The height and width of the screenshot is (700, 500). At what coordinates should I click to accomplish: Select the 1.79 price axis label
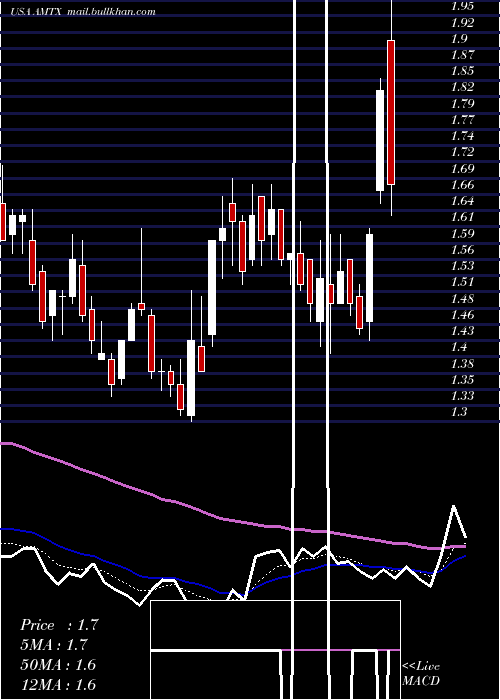[462, 104]
